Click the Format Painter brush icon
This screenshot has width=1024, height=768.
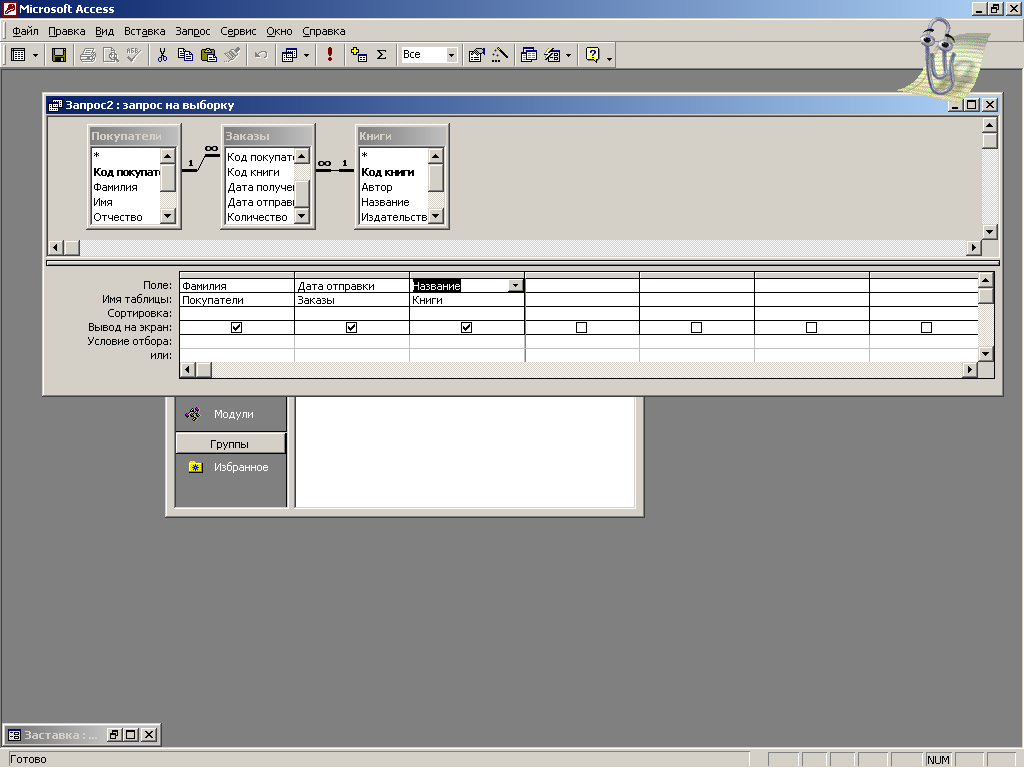(x=232, y=56)
